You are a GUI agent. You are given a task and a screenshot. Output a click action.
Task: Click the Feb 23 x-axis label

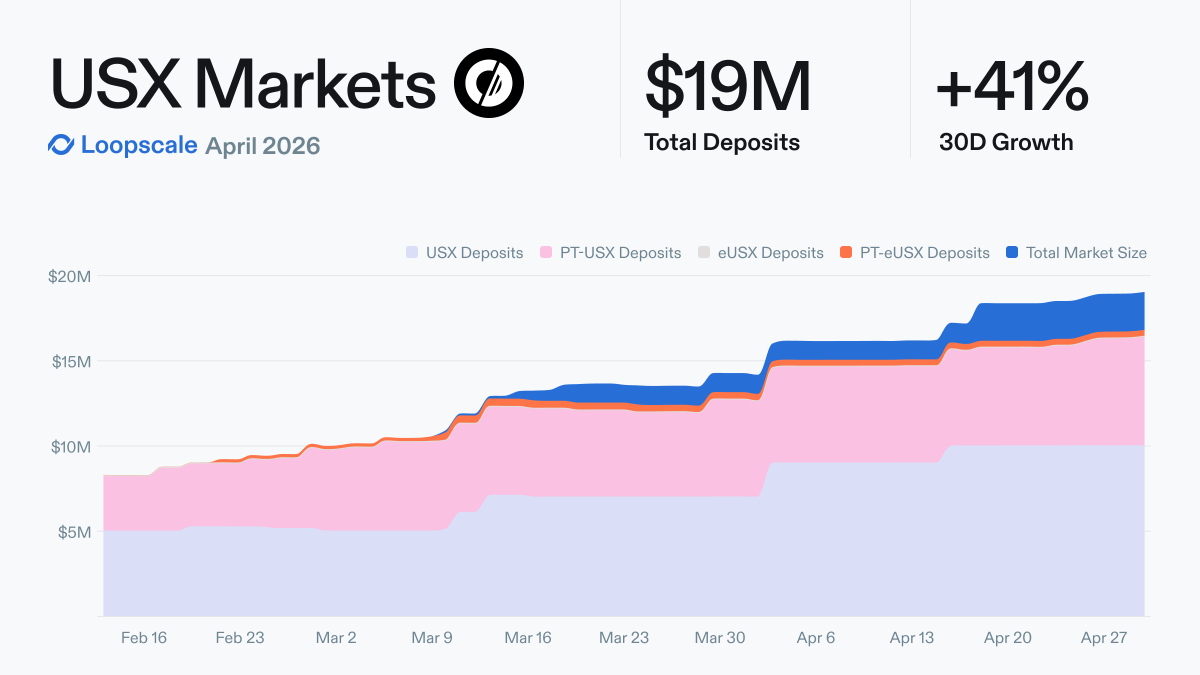[240, 637]
